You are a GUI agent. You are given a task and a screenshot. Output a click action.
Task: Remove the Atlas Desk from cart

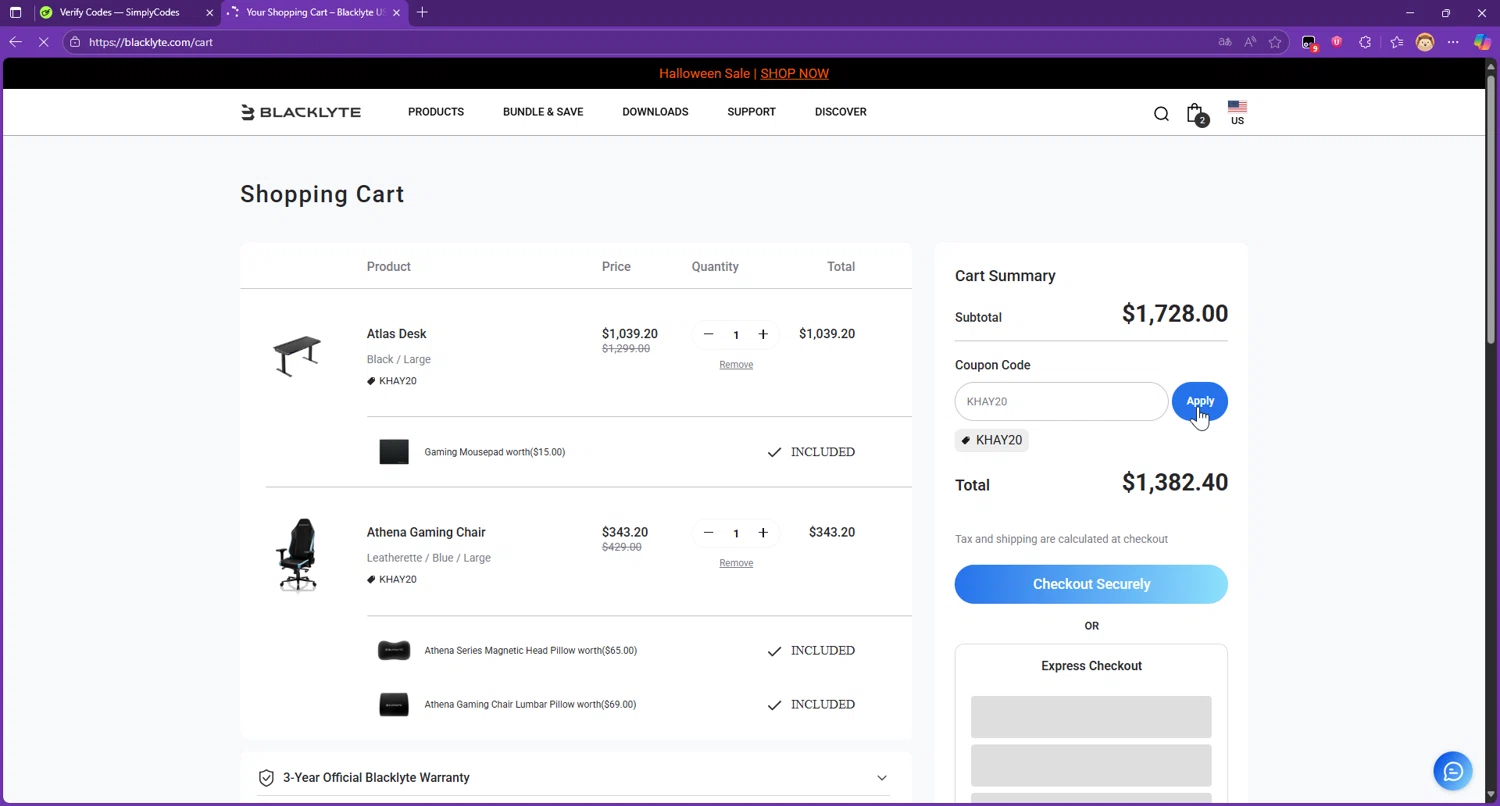point(736,365)
